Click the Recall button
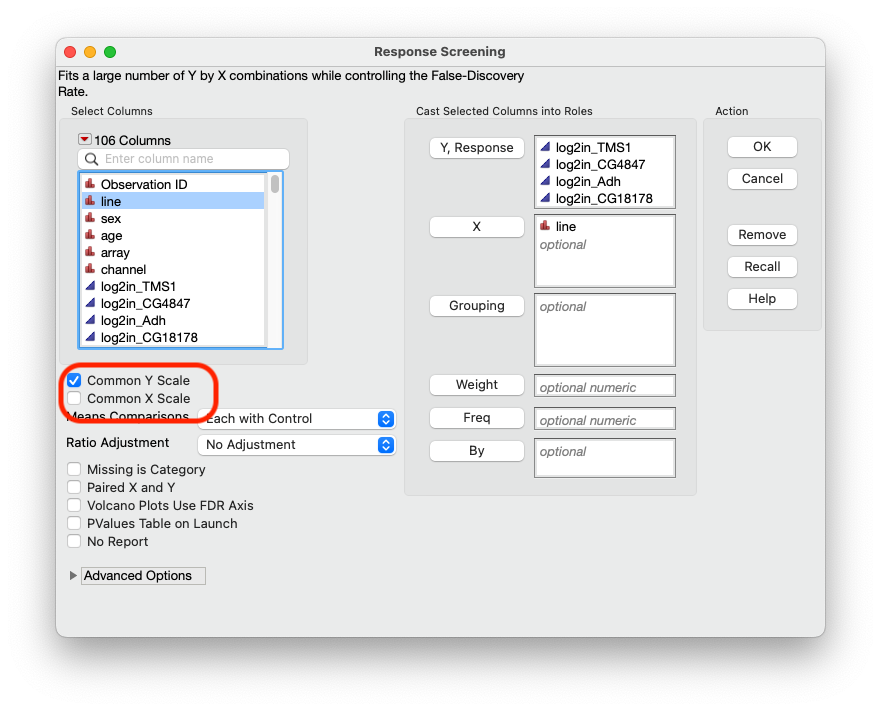This screenshot has height=711, width=881. 762,266
